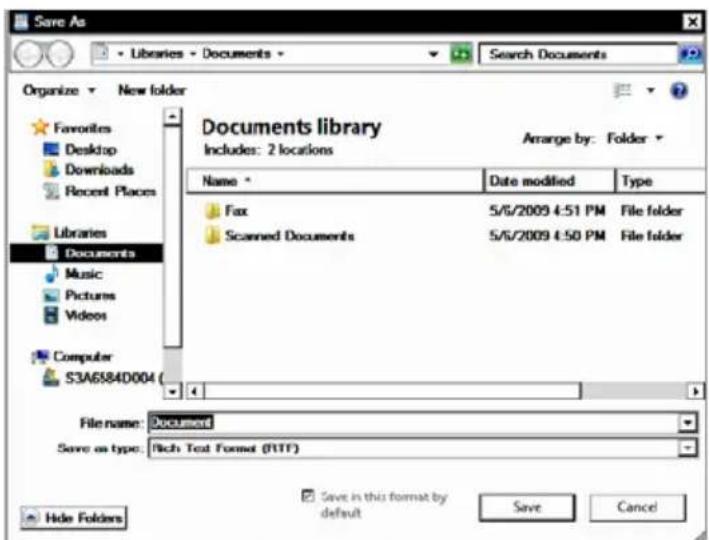Click the Desktop icon in Favorites
This screenshot has height=540, width=709.
point(51,149)
